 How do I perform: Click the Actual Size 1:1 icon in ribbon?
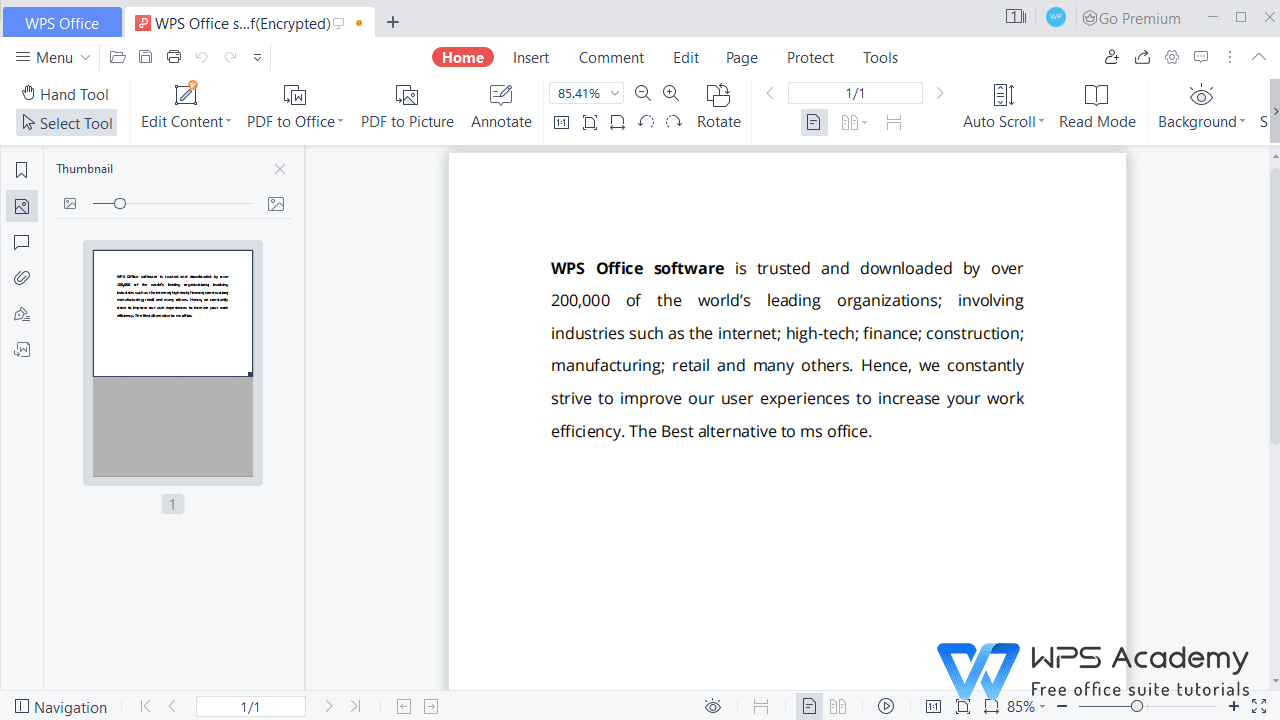[561, 122]
